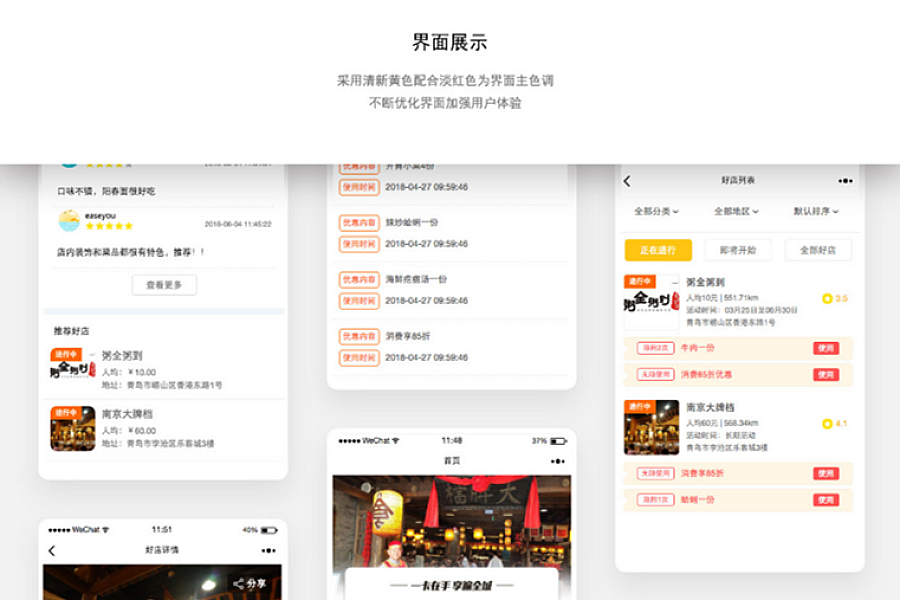Image resolution: width=900 pixels, height=600 pixels.
Task: Click easeyou's five-star rating
Action: pos(109,226)
